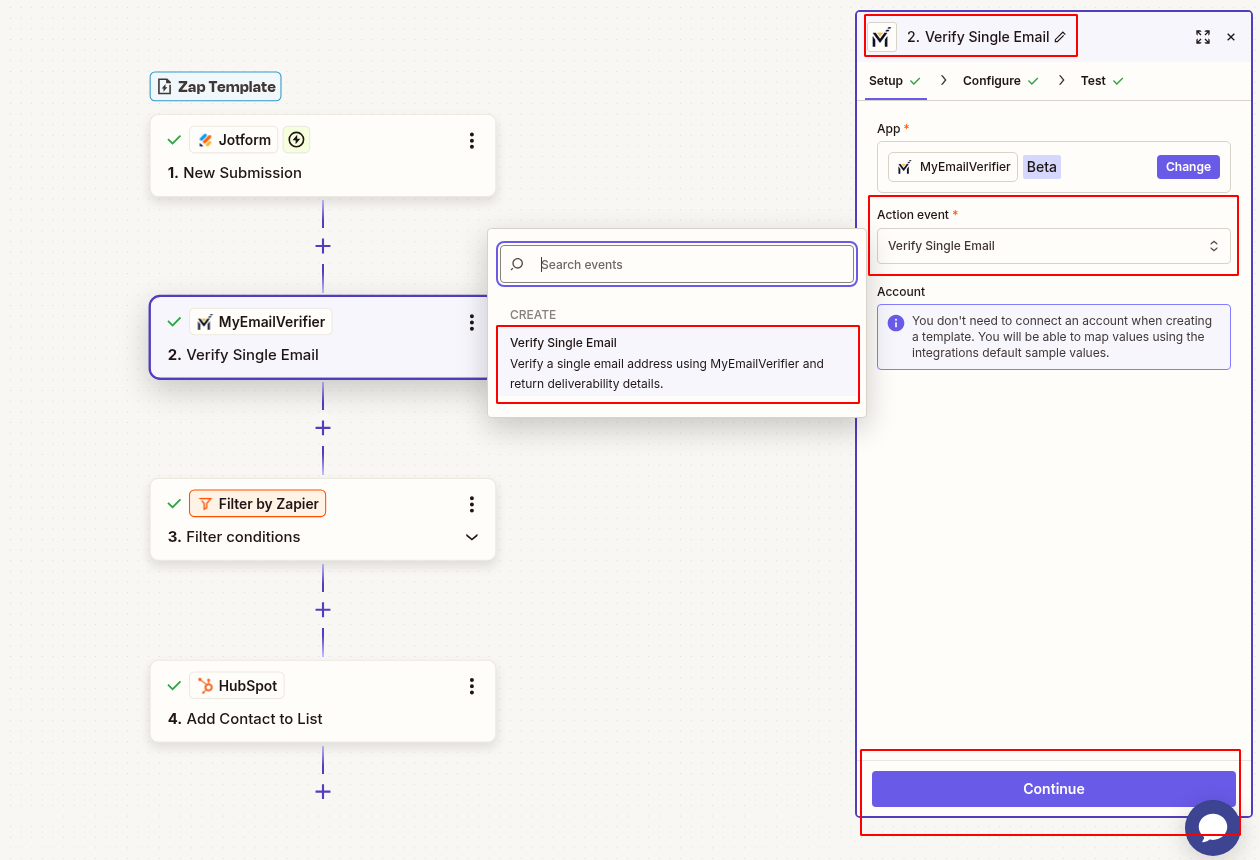Click the pencil icon to rename Verify Single Email

(1062, 36)
